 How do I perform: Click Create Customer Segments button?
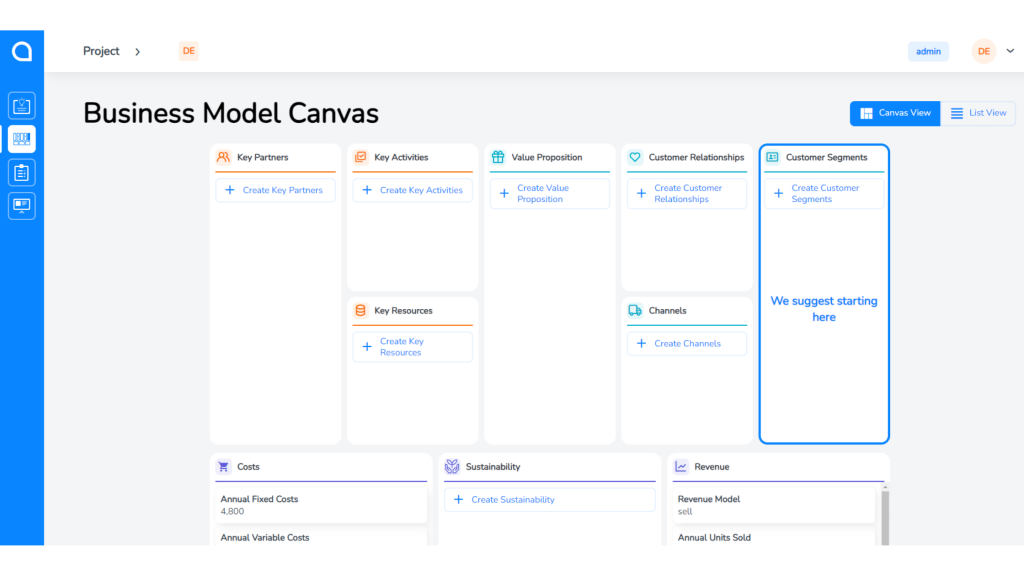(x=824, y=194)
